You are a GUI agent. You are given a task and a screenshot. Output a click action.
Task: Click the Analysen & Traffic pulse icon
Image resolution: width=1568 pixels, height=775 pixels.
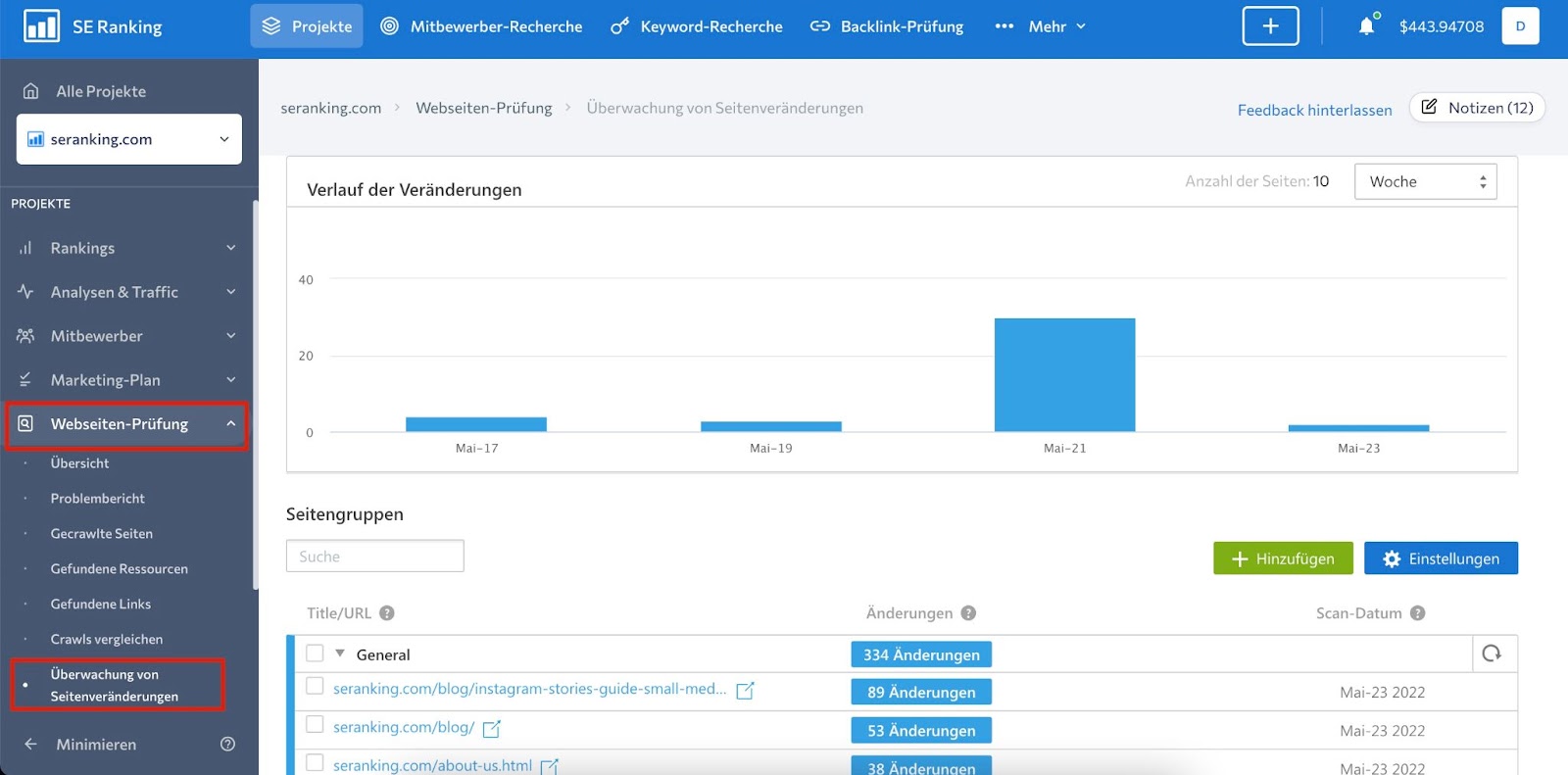point(25,292)
